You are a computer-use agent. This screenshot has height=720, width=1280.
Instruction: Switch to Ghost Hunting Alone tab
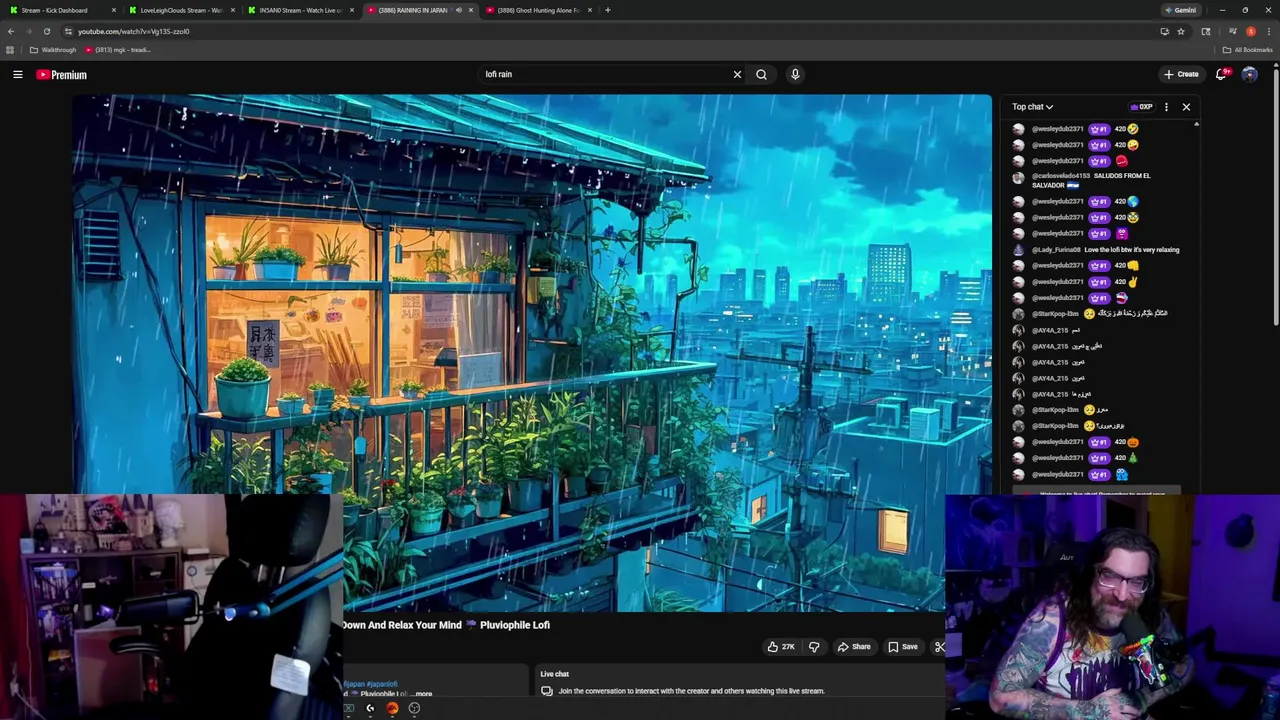pyautogui.click(x=537, y=10)
